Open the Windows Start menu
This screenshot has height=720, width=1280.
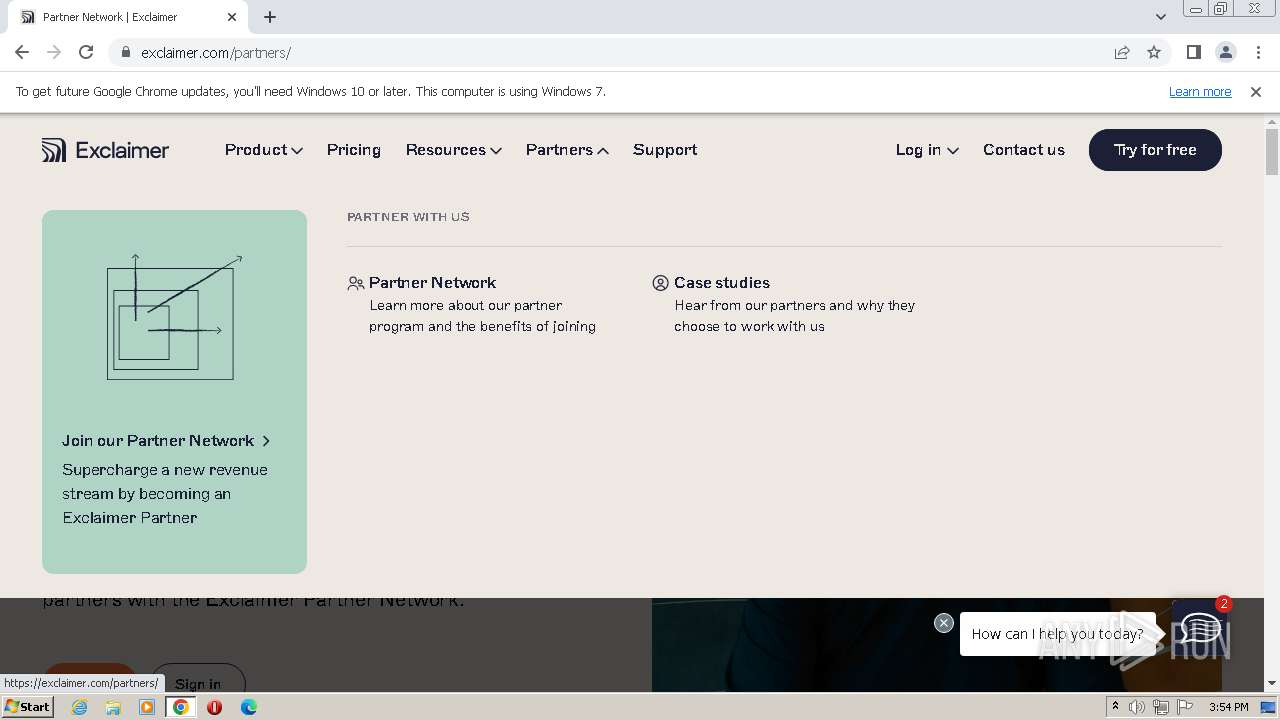tap(28, 707)
